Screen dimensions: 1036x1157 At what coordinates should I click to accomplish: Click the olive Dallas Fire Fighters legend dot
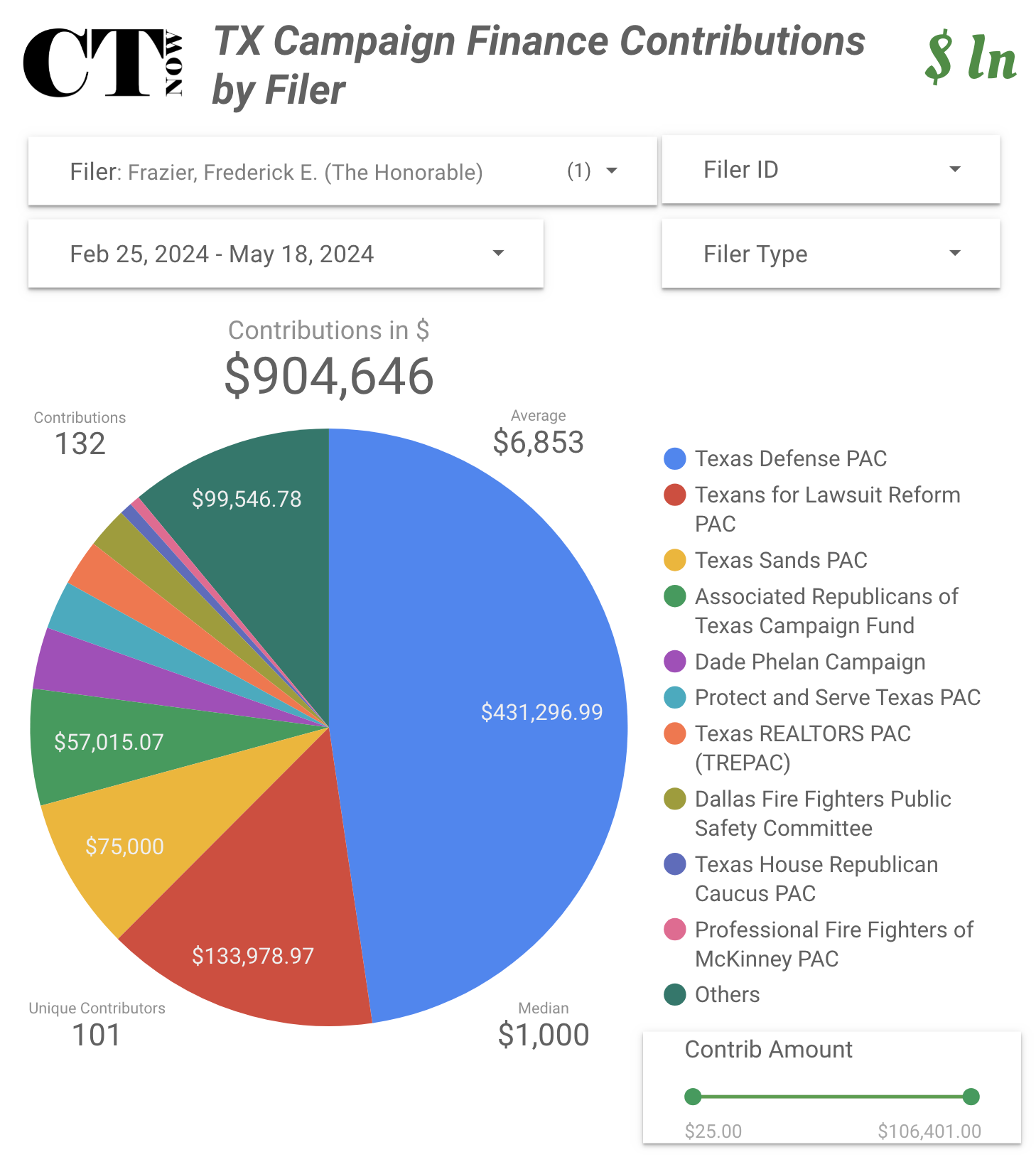(x=674, y=799)
